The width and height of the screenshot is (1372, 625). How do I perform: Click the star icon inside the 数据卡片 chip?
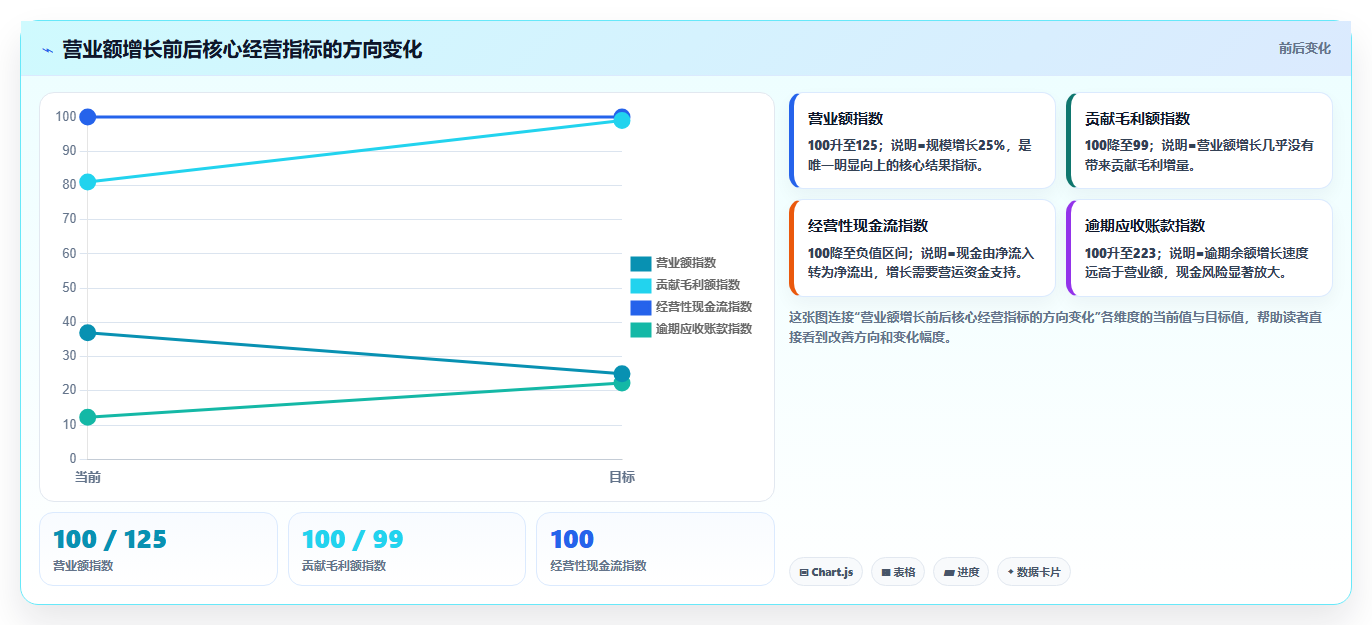coord(1010,573)
